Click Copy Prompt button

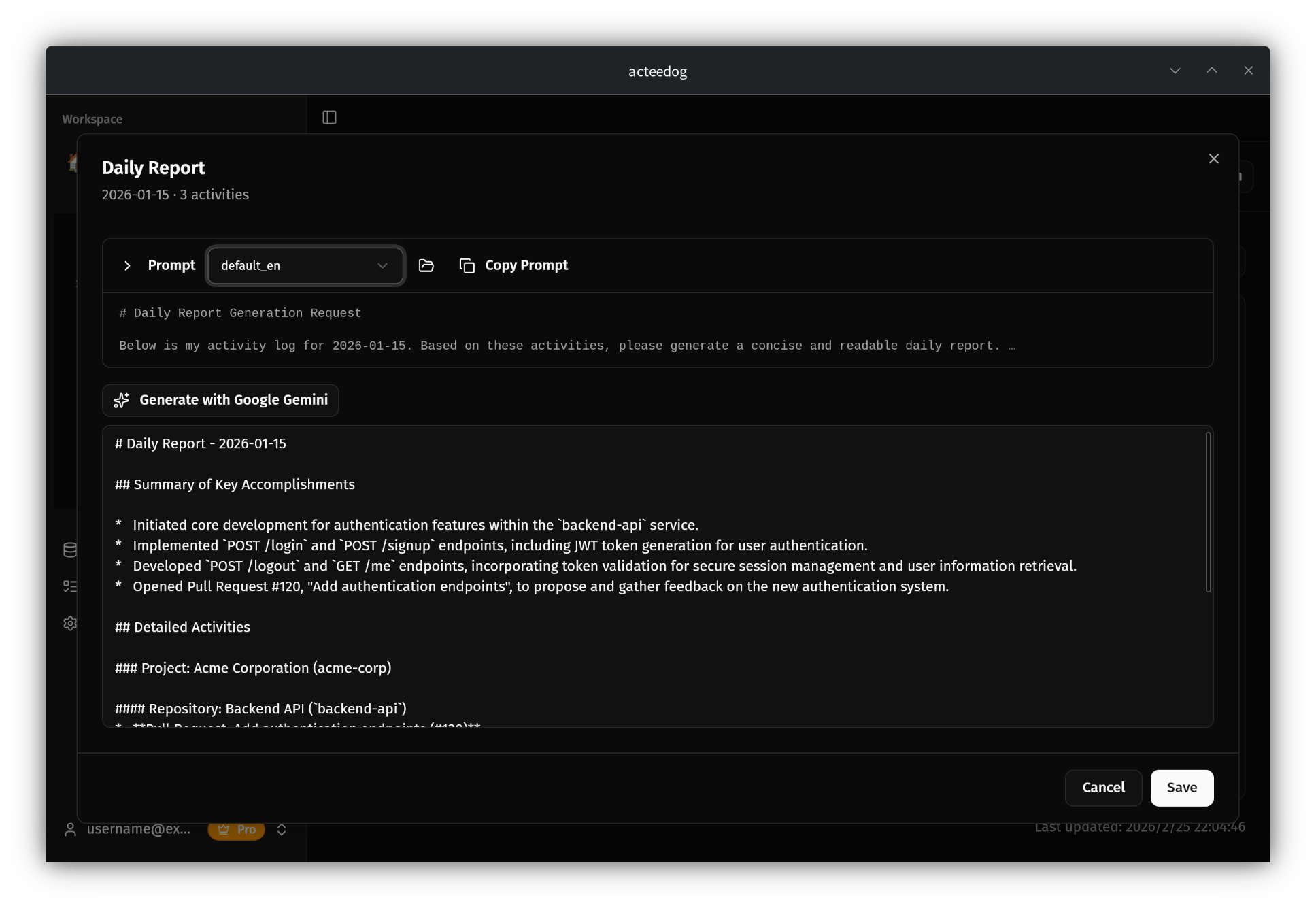click(514, 265)
